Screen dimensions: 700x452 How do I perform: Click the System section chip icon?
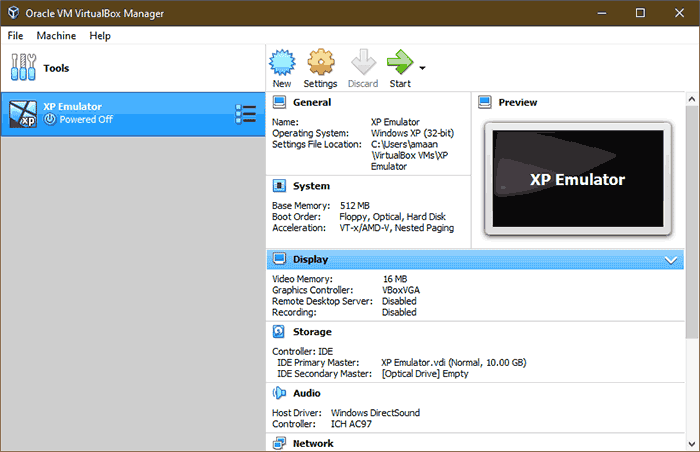click(279, 186)
